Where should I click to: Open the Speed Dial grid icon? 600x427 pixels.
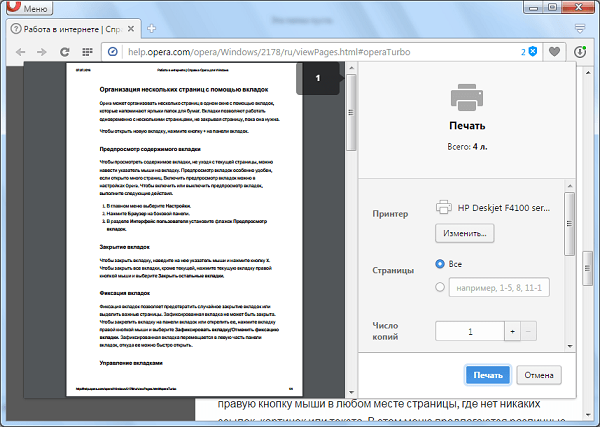(x=88, y=52)
